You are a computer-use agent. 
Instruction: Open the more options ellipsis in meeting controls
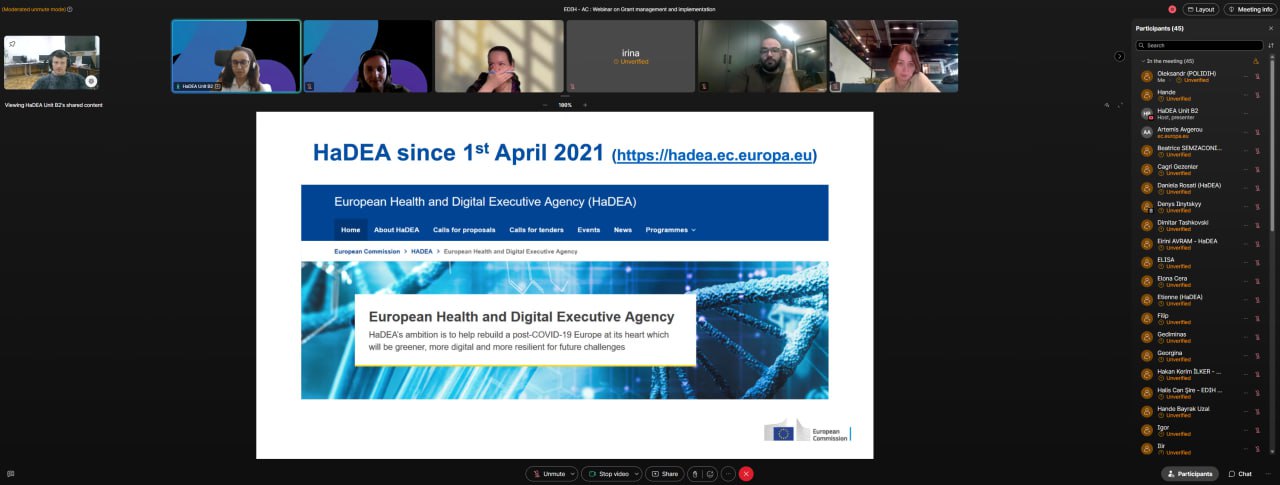click(728, 474)
